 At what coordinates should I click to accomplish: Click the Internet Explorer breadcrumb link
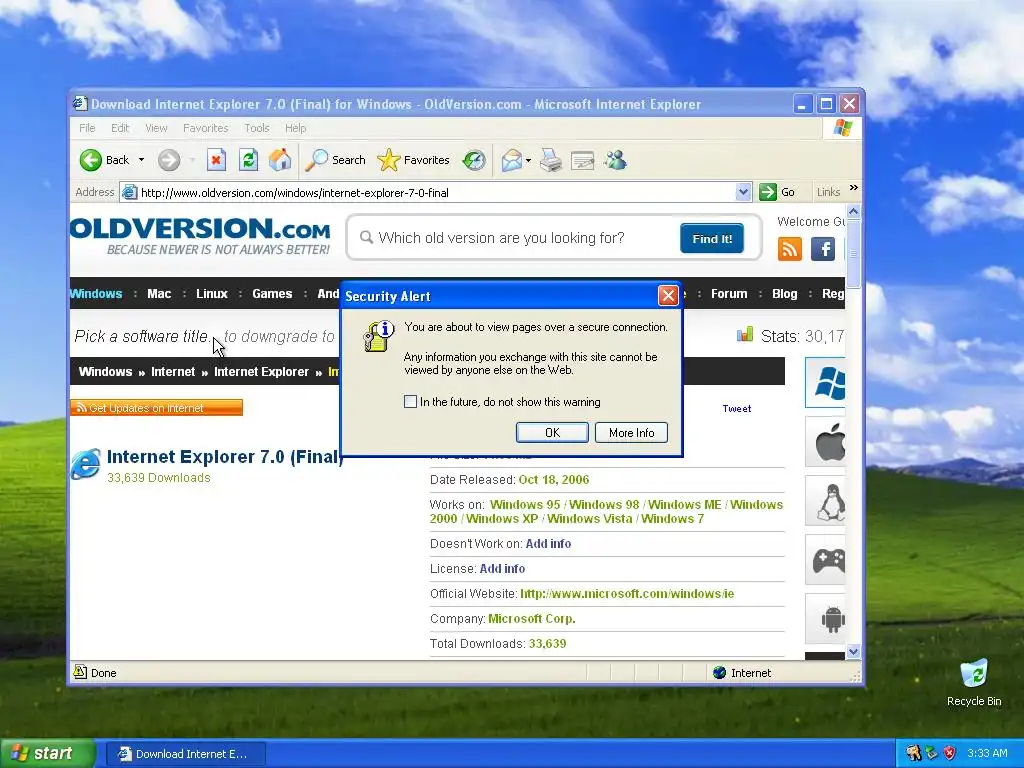tap(261, 372)
